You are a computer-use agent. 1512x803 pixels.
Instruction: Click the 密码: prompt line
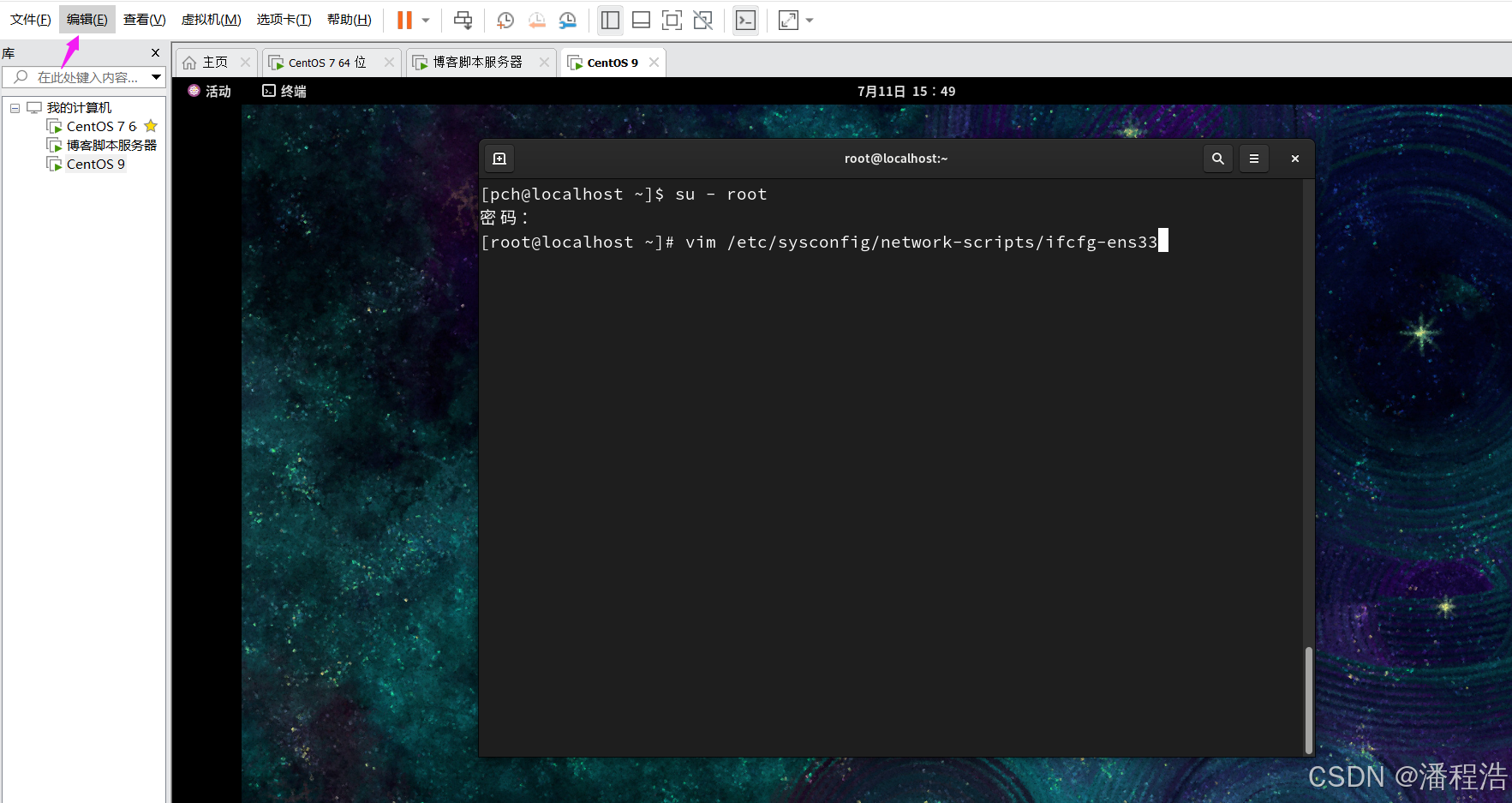[505, 219]
